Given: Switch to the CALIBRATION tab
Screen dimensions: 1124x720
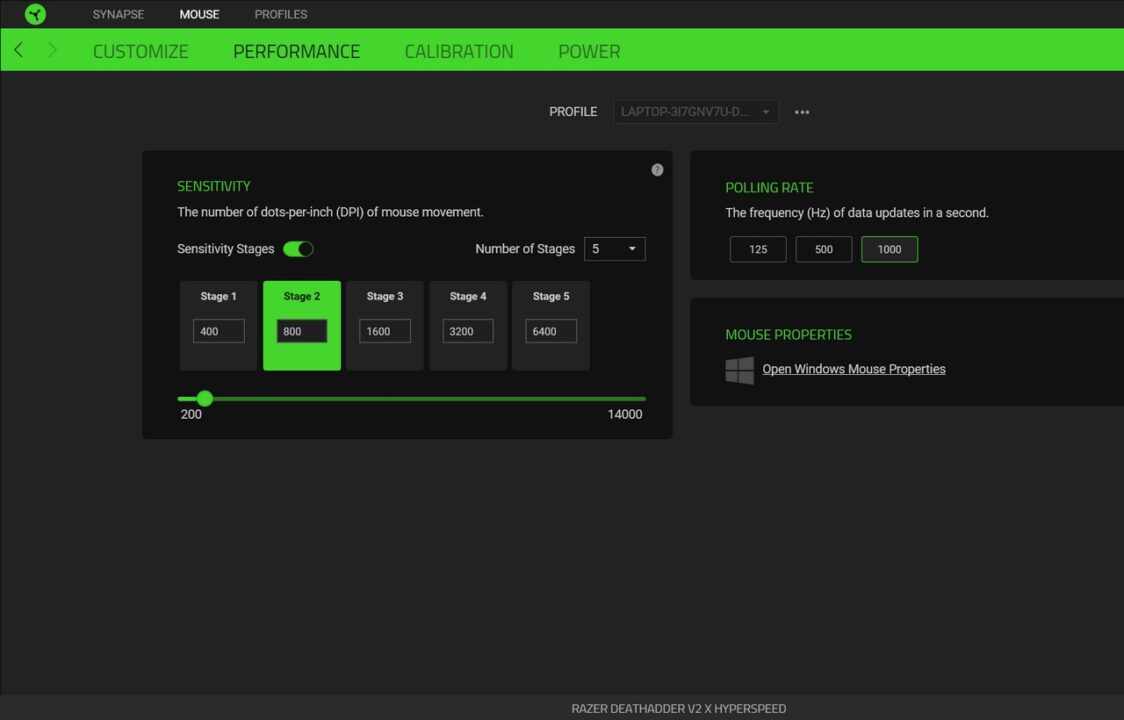Looking at the screenshot, I should coord(459,51).
